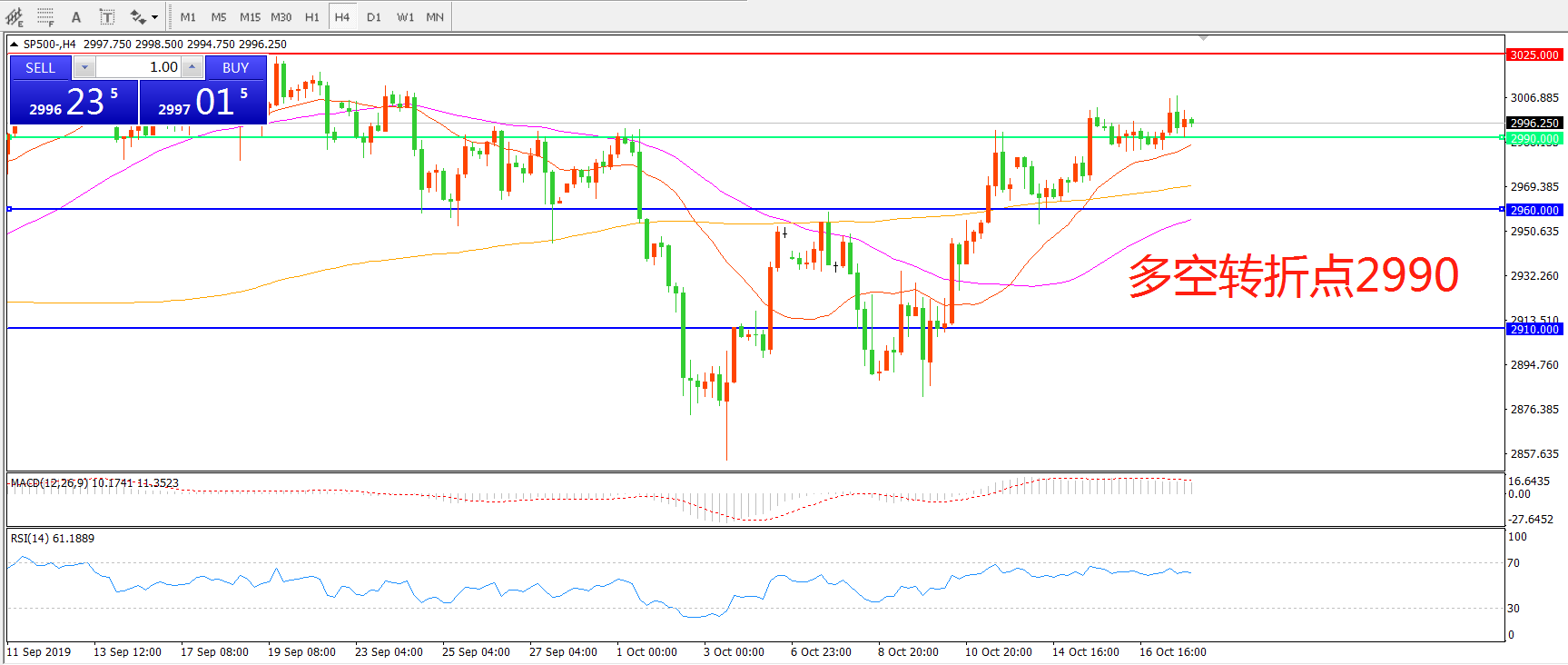1568x665 pixels.
Task: Switch to the M1 timeframe
Action: tap(188, 17)
